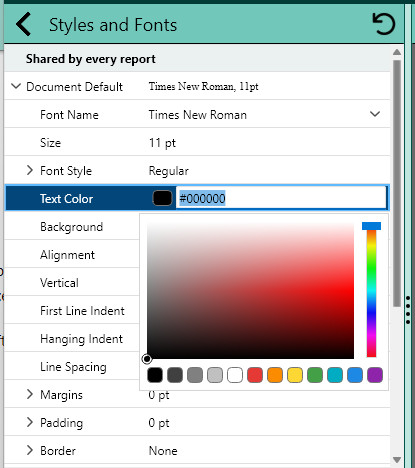This screenshot has height=468, width=415.
Task: Click the scrollbar down arrow
Action: (x=397, y=460)
